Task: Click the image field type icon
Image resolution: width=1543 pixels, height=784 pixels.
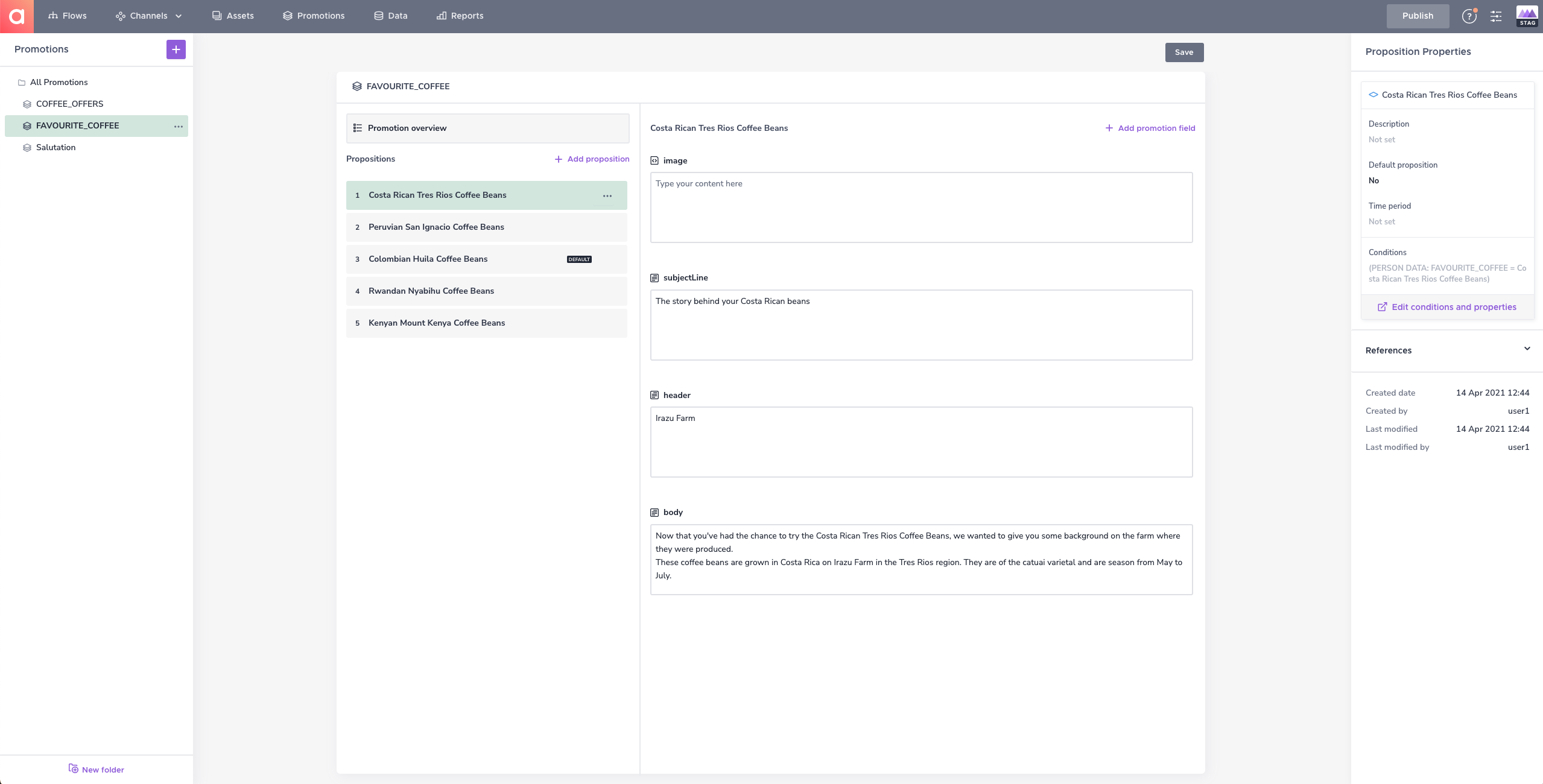Action: 654,160
